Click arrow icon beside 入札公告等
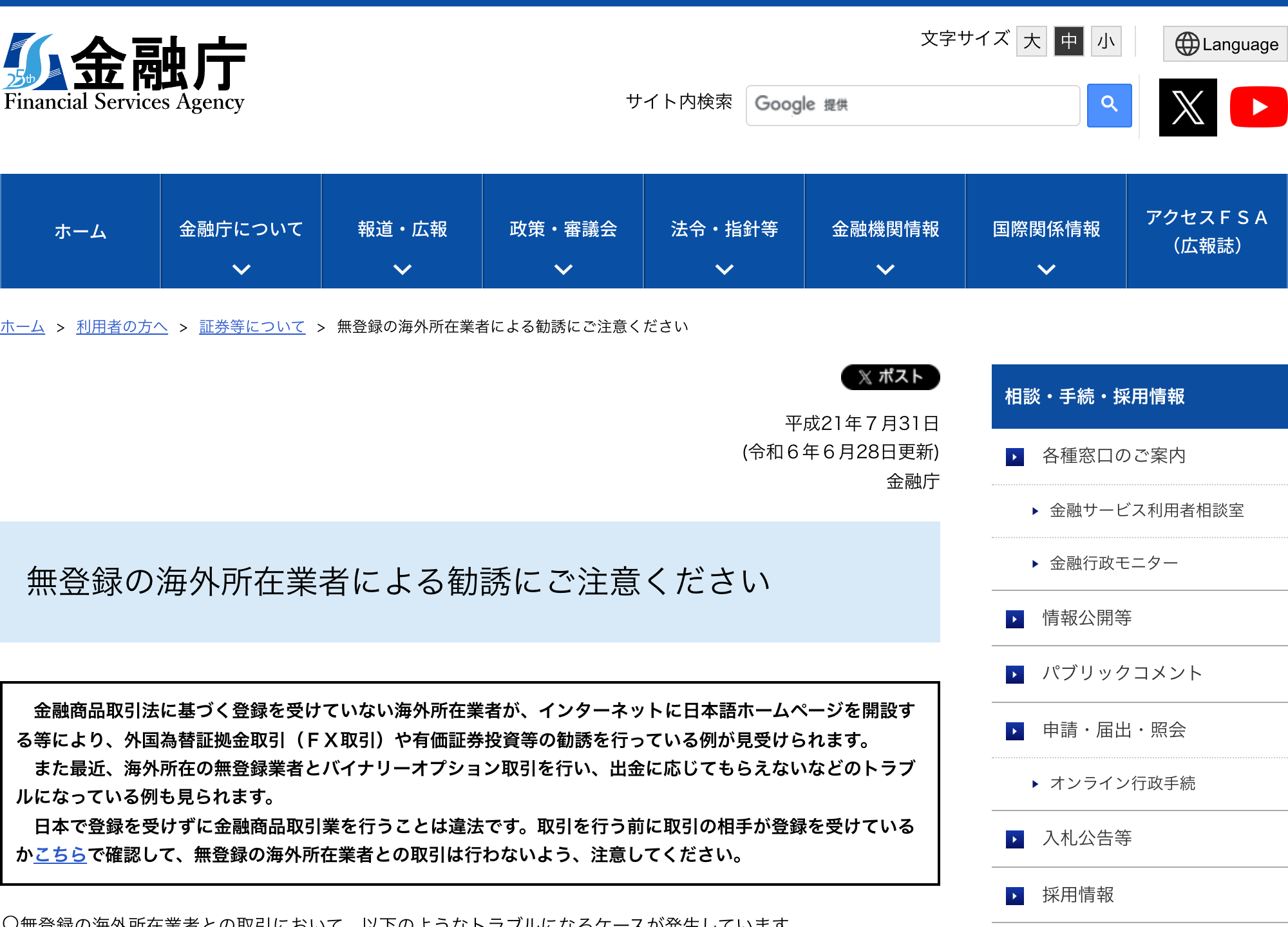 pyautogui.click(x=1015, y=839)
